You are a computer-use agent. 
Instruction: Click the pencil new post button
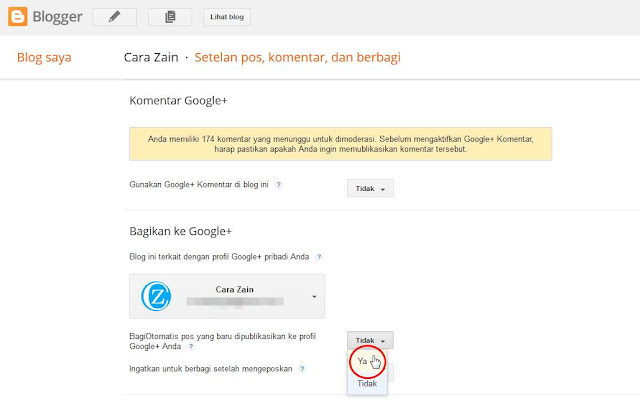pos(115,17)
